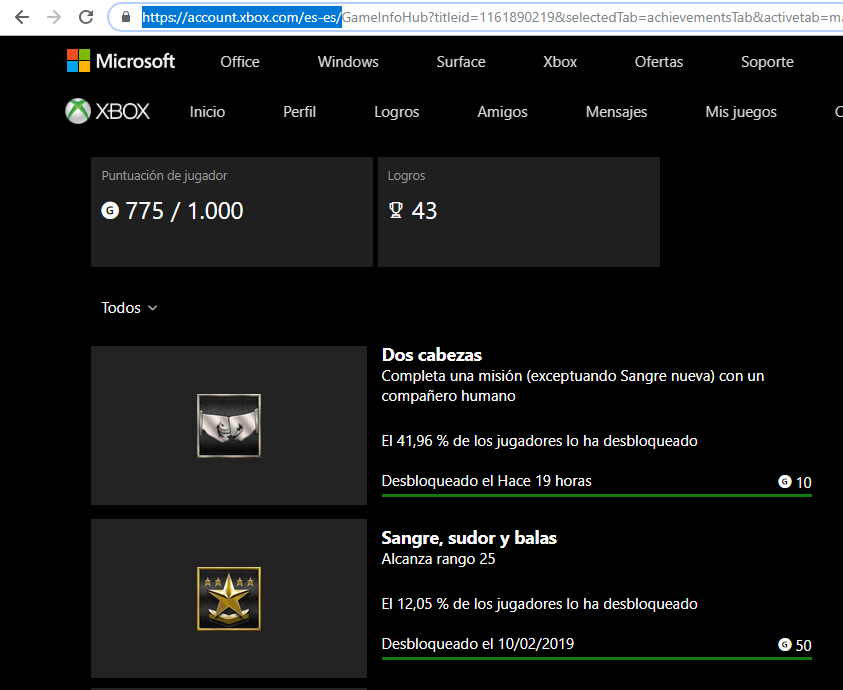Viewport: 843px width, 690px height.
Task: Click the 12,05 % unlocked statistic text
Action: (539, 604)
